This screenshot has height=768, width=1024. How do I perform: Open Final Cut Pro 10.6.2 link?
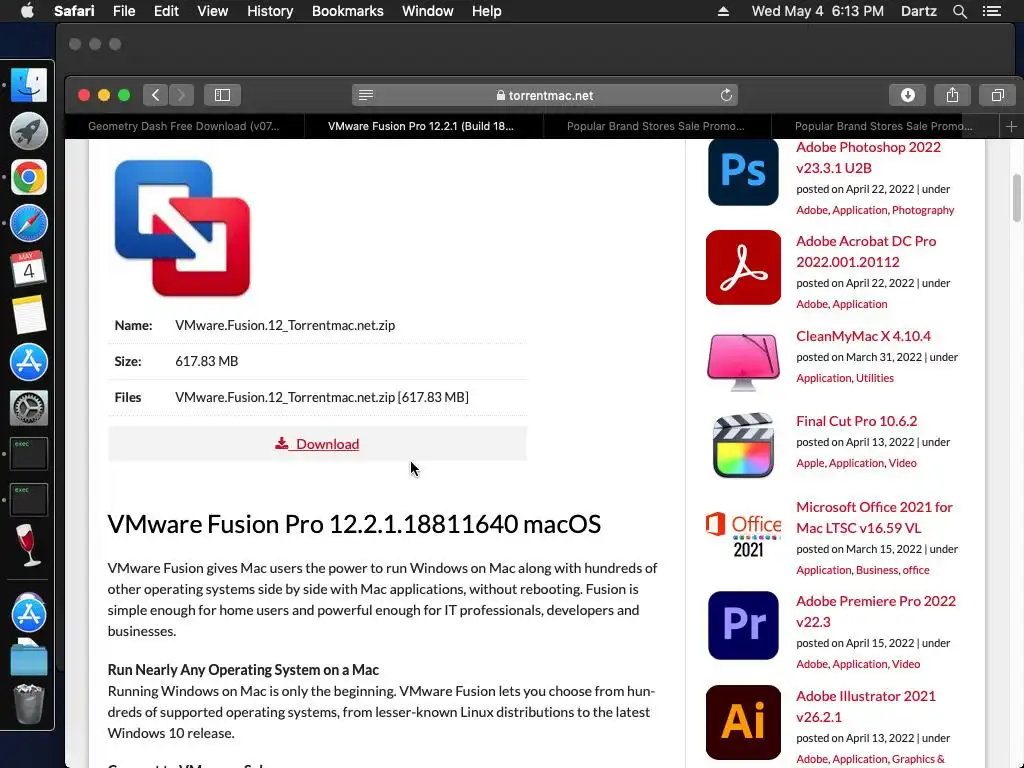(x=856, y=421)
